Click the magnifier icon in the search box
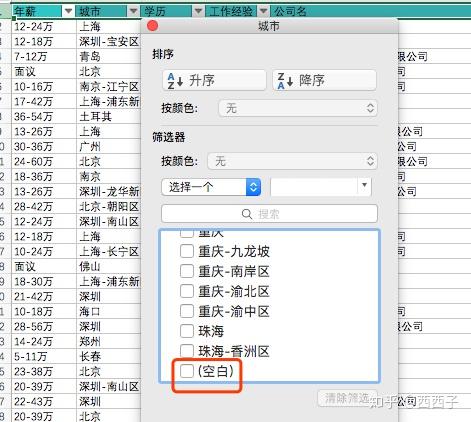This screenshot has width=471, height=422. tap(247, 214)
